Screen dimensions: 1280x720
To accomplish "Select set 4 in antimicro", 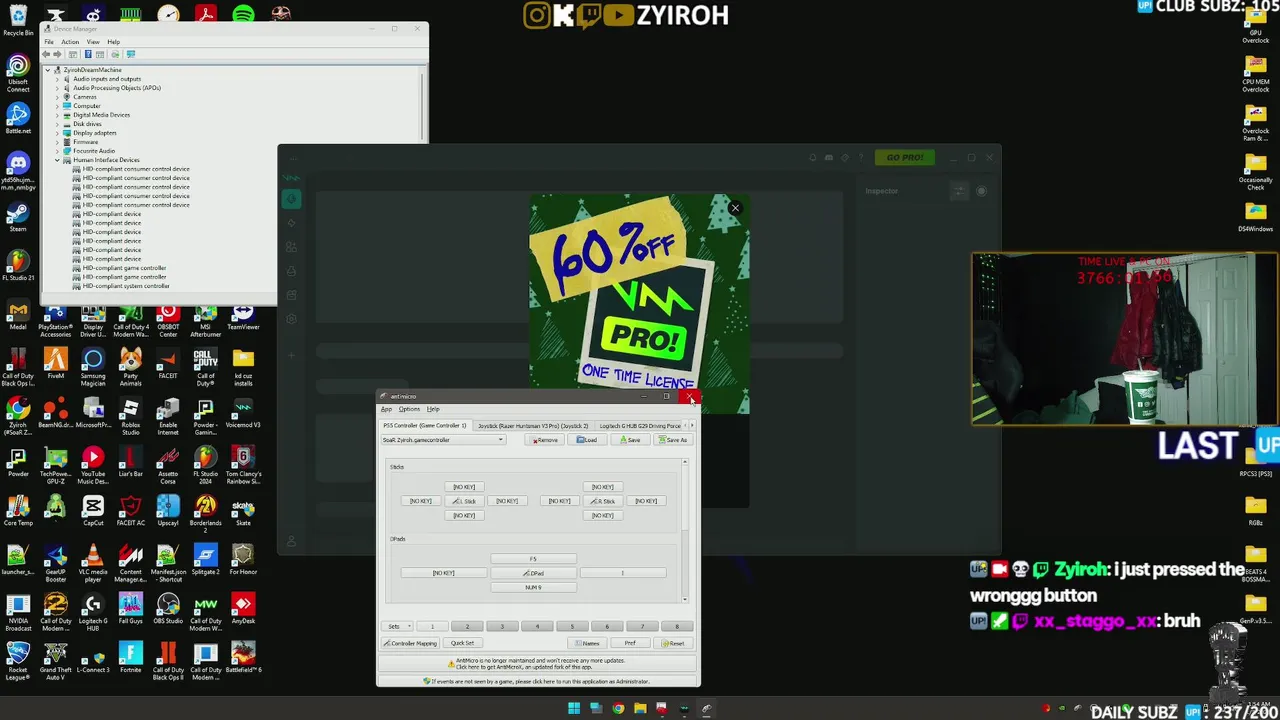I will coord(537,626).
